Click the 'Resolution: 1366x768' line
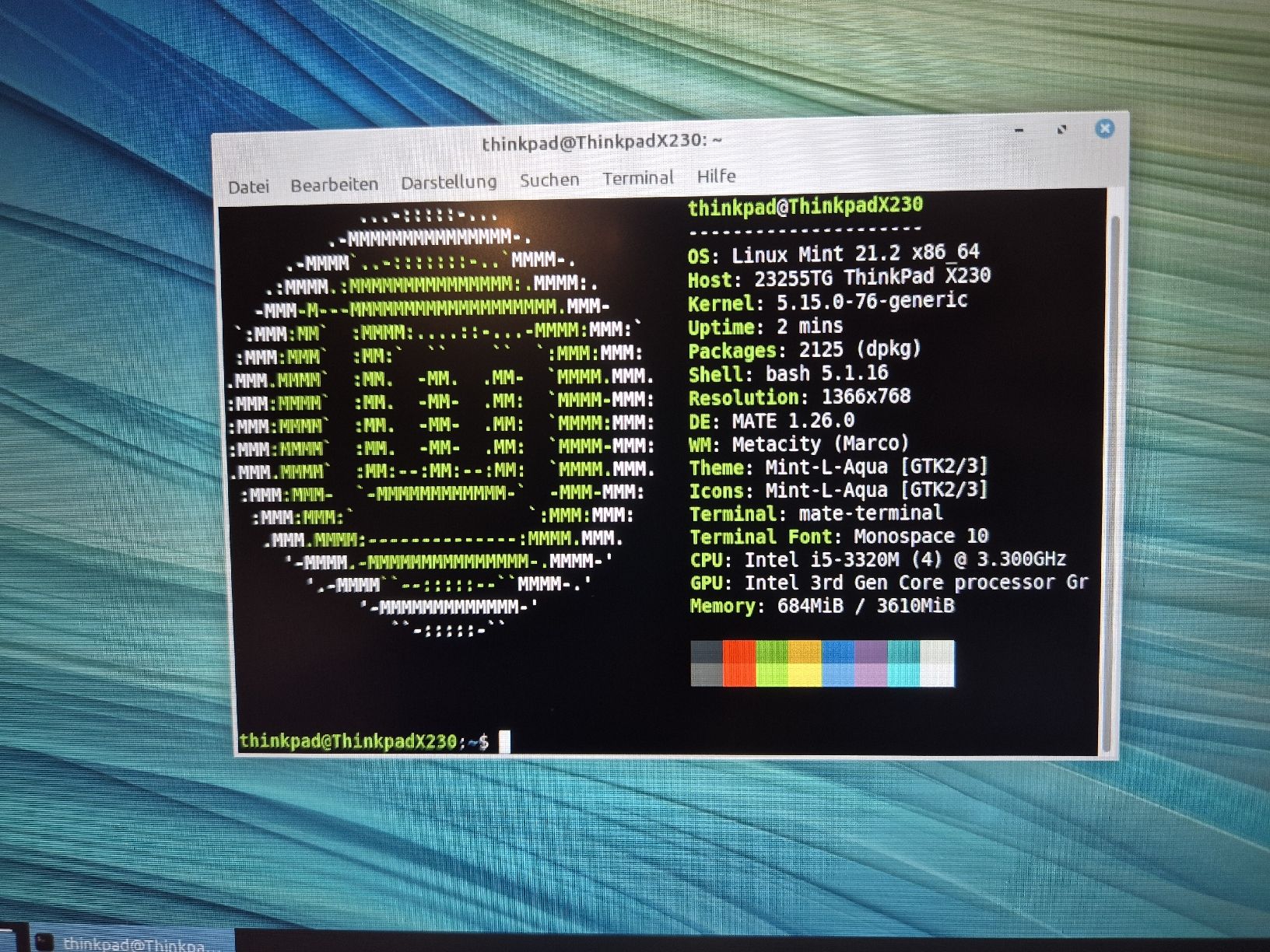Screen dimensions: 1270x952 coord(799,397)
